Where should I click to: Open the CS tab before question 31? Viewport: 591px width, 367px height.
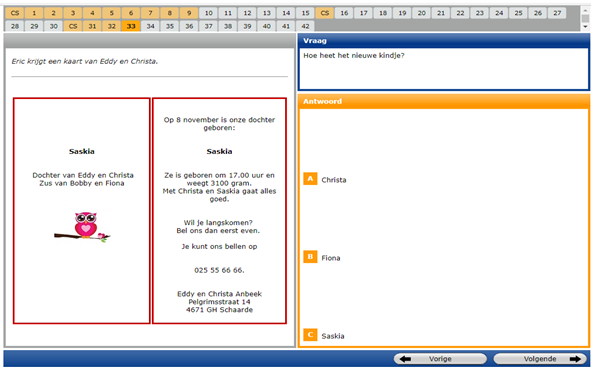point(73,26)
